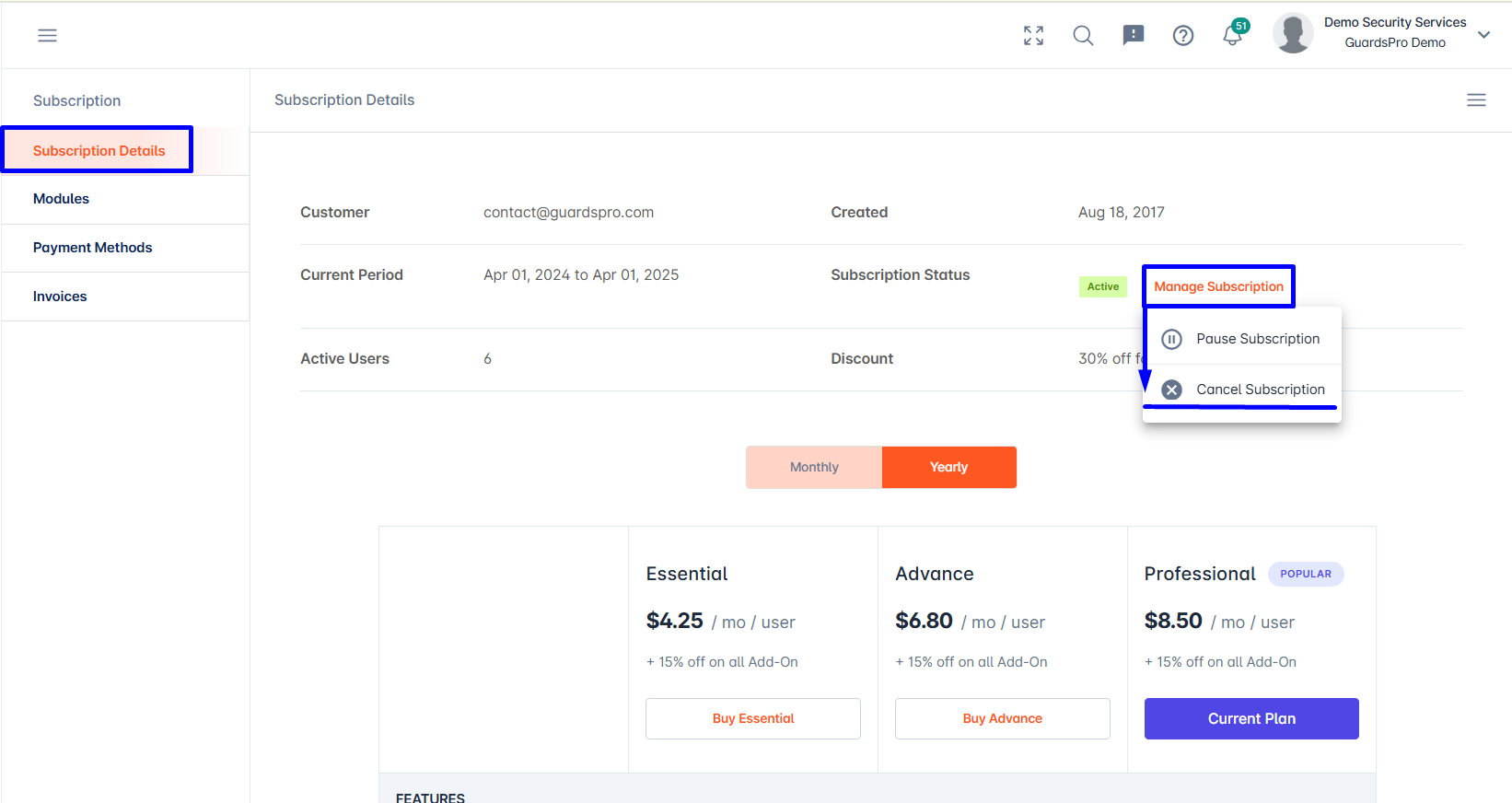Open Modules in the sidebar
Viewport: 1512px width, 803px height.
62,199
